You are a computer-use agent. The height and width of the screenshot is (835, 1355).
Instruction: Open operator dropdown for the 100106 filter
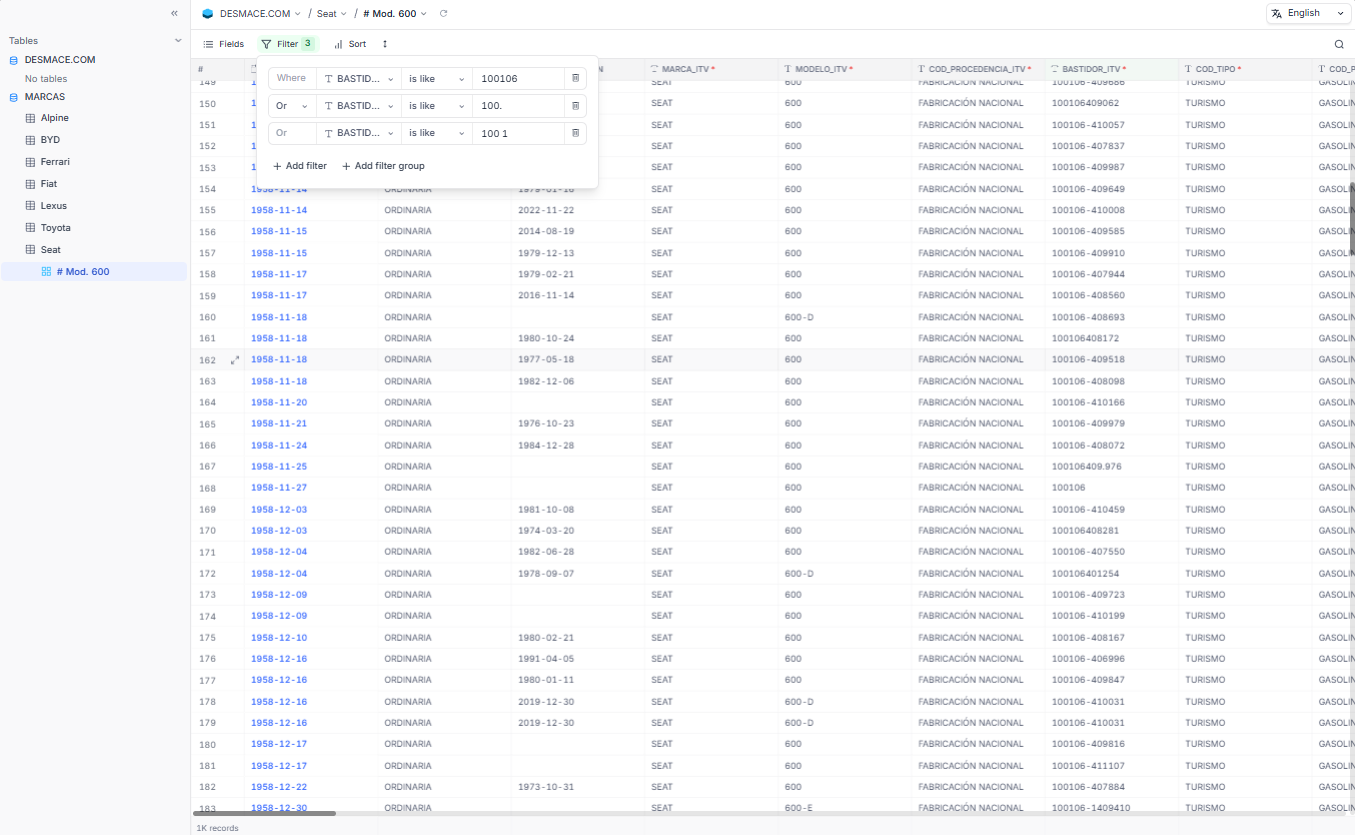(x=436, y=78)
